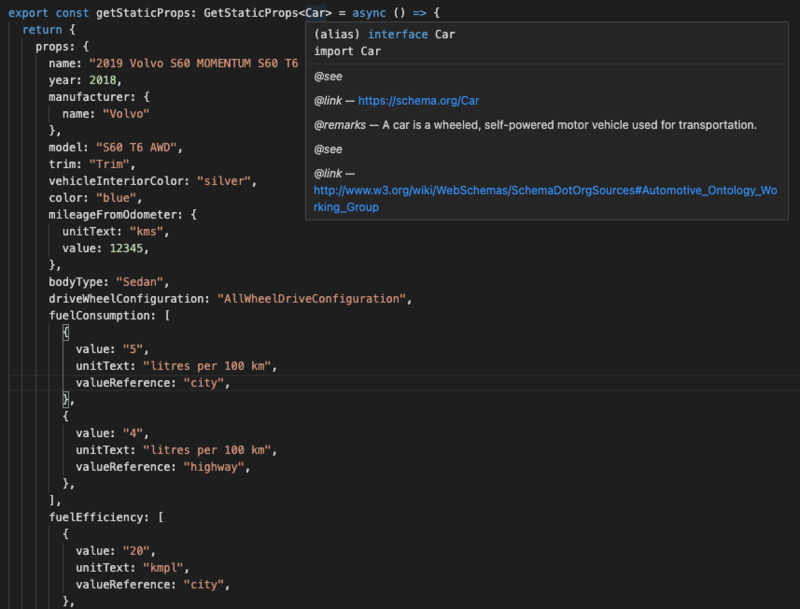This screenshot has width=800, height=609.
Task: Click the "Volvo" string value
Action: 126,114
